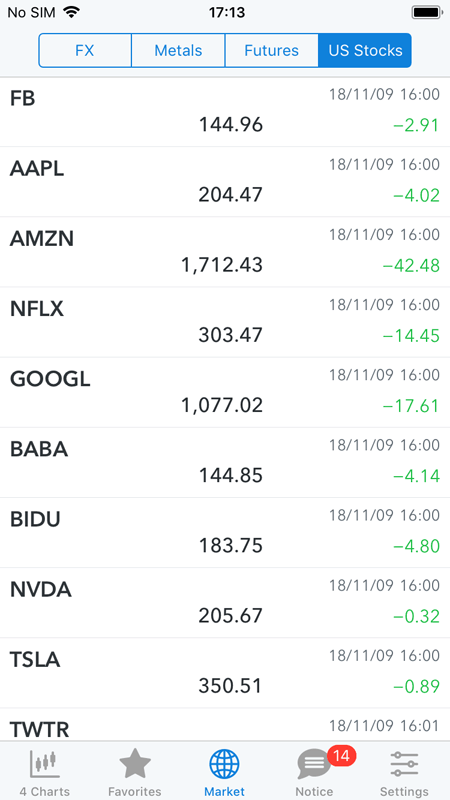The image size is (450, 800).
Task: Tap the red 14 notification badge
Action: click(x=341, y=756)
